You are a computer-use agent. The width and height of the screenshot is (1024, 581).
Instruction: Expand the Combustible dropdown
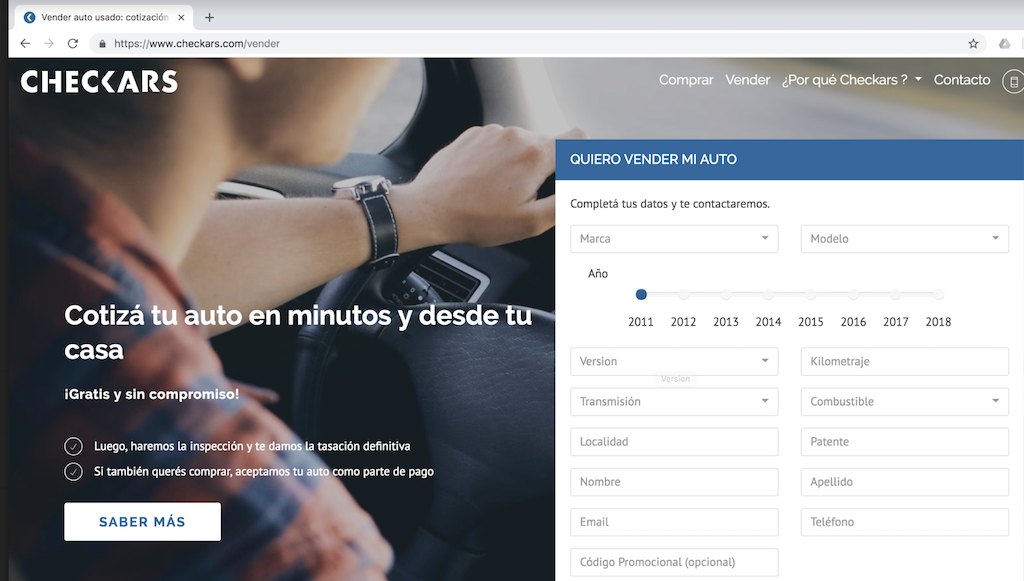(904, 402)
